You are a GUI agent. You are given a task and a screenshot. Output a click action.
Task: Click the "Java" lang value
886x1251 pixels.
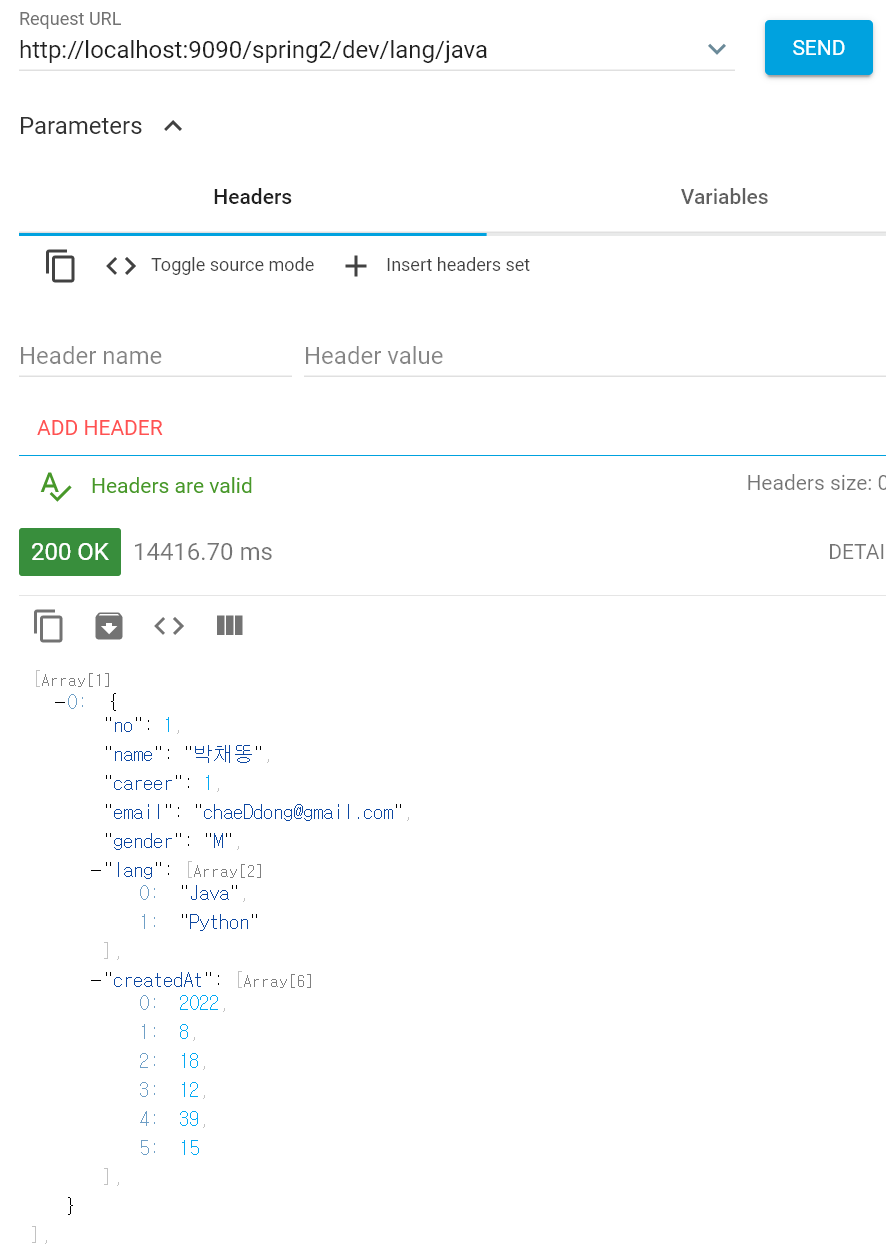click(210, 893)
